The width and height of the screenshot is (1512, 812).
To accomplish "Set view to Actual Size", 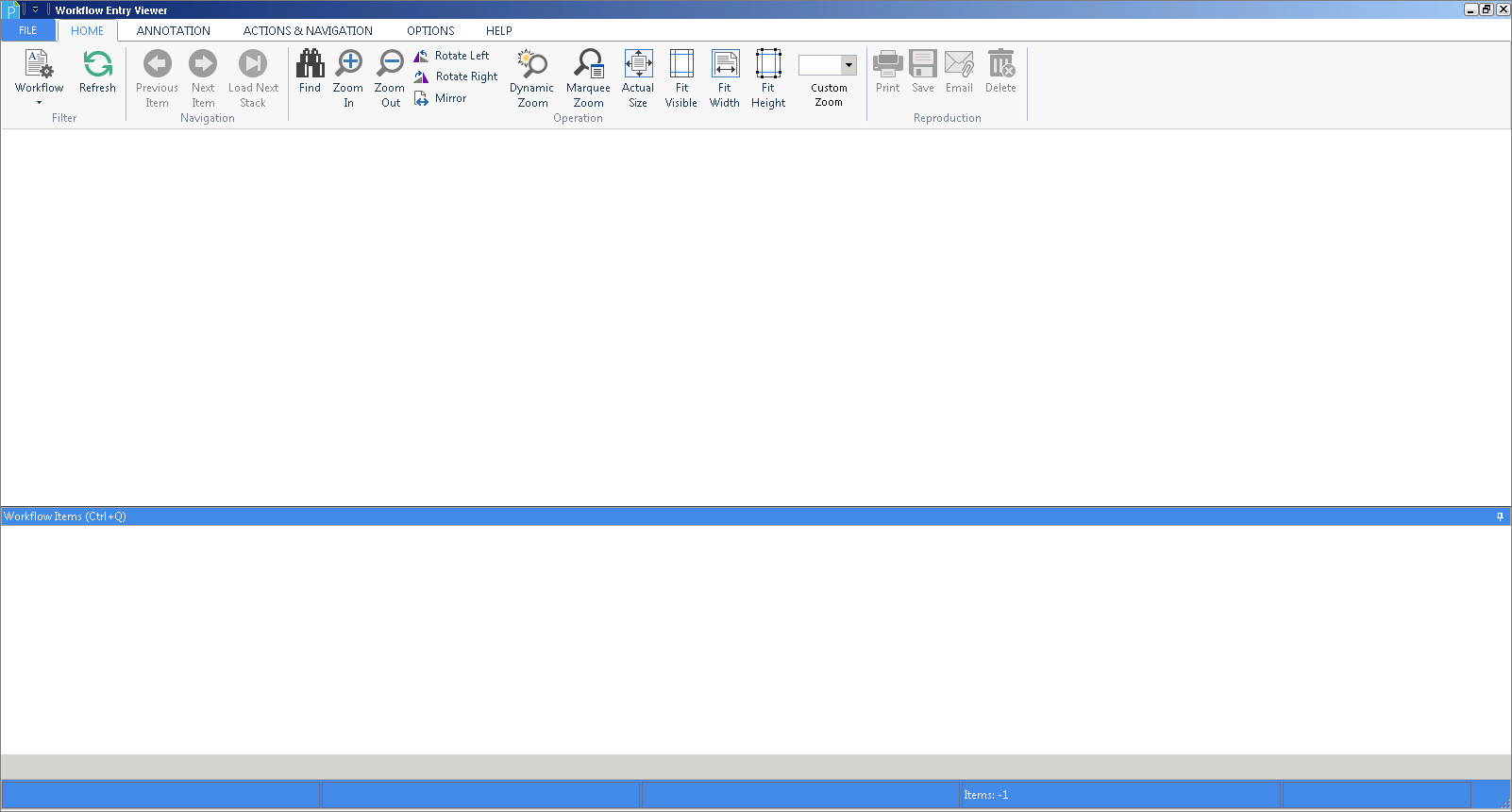I will pos(638,78).
